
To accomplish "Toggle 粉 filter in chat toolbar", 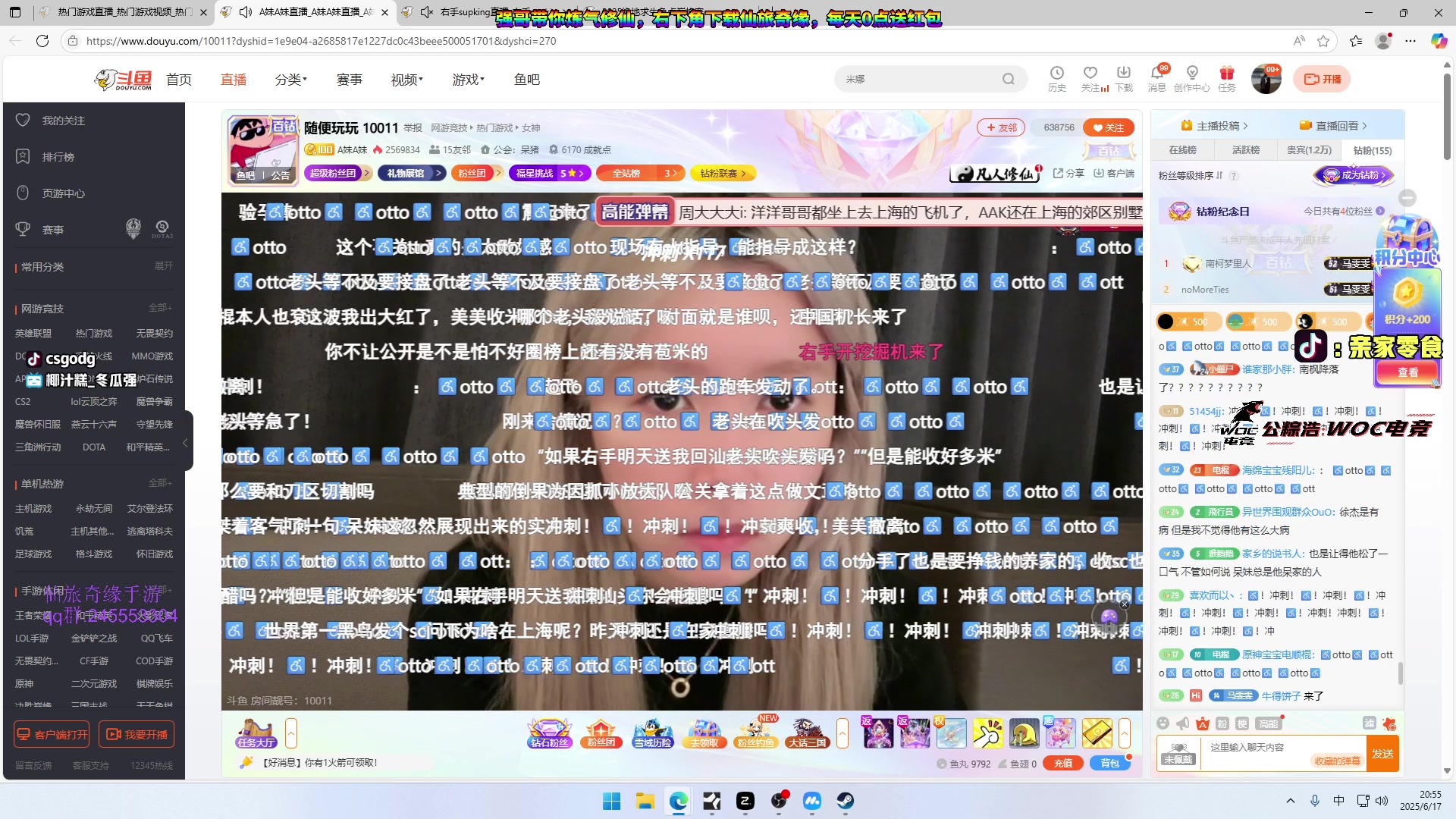I will click(1222, 723).
